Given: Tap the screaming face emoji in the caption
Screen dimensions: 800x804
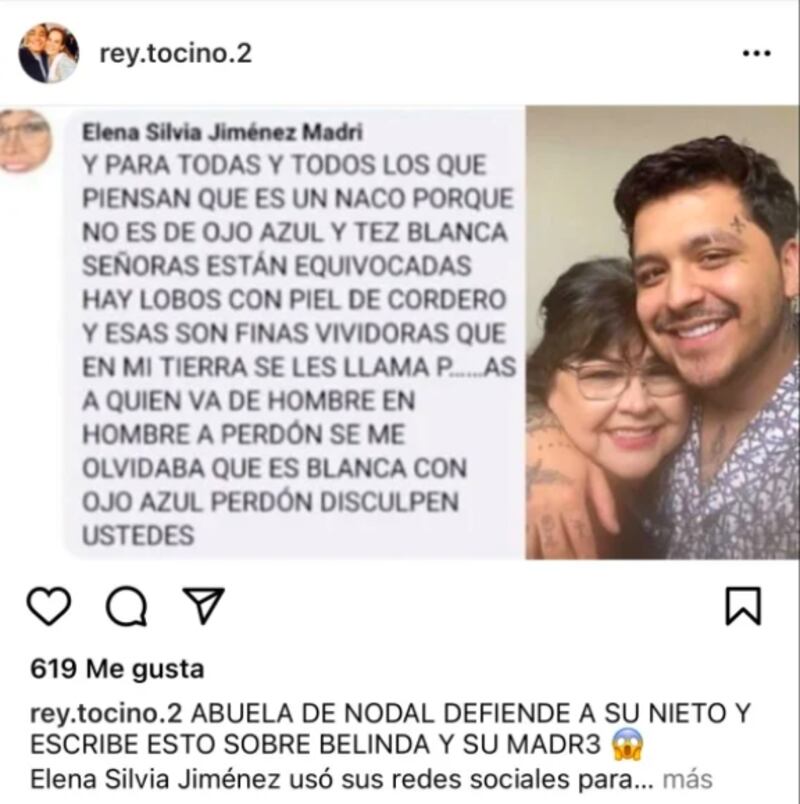Looking at the screenshot, I should pyautogui.click(x=628, y=744).
